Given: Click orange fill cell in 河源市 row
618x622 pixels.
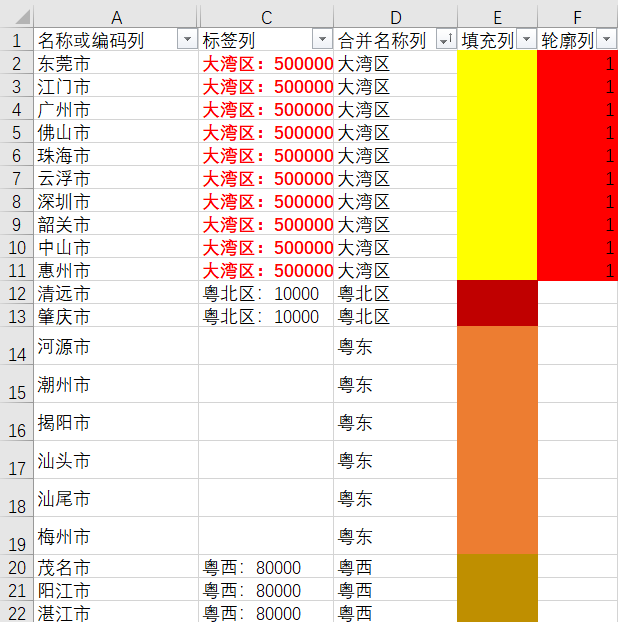Looking at the screenshot, I should tap(497, 346).
